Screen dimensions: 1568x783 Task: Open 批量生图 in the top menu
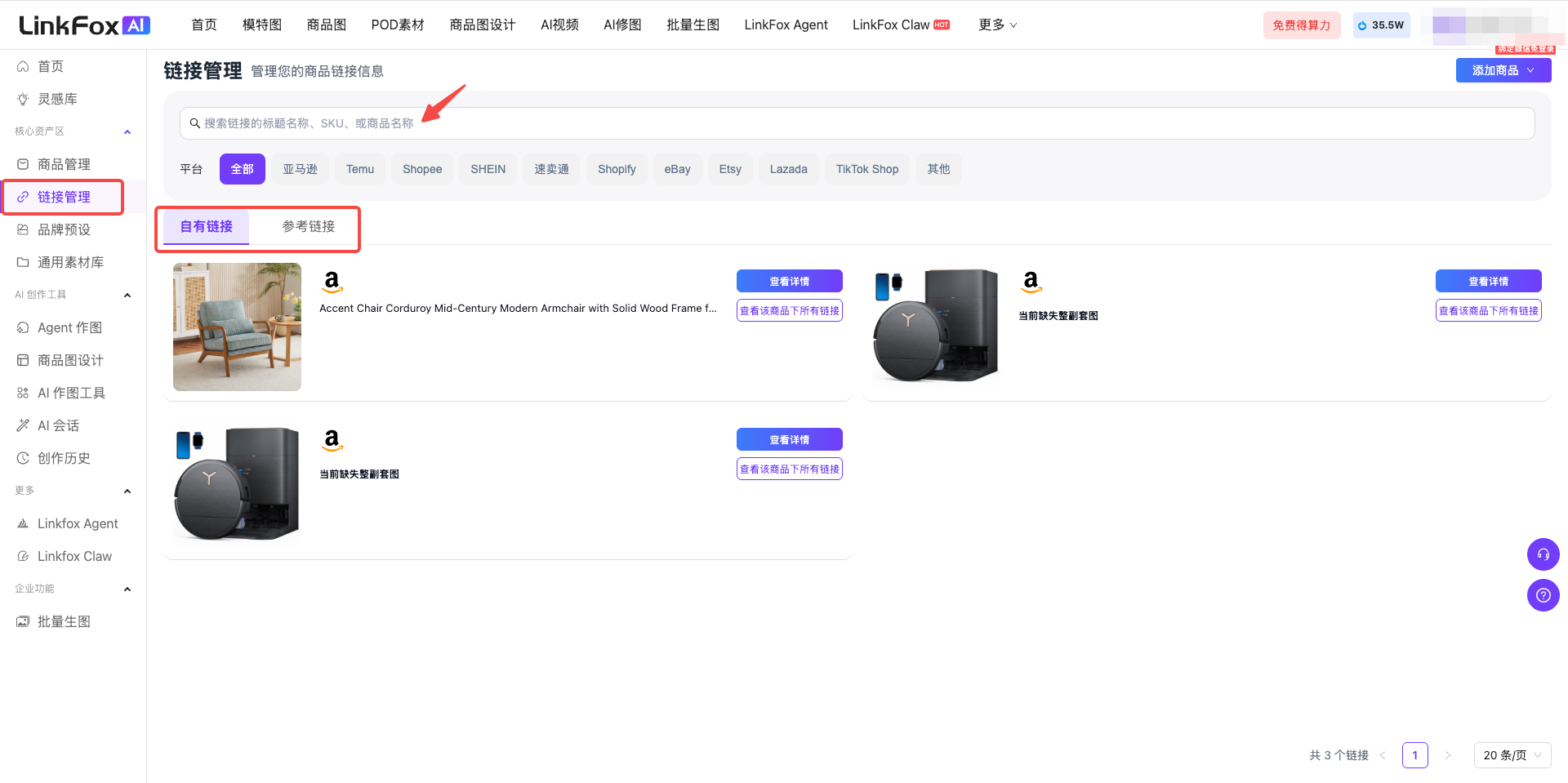coord(693,25)
